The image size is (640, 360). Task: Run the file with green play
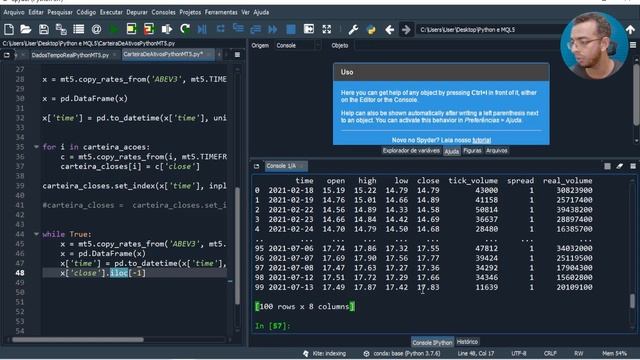click(x=114, y=29)
